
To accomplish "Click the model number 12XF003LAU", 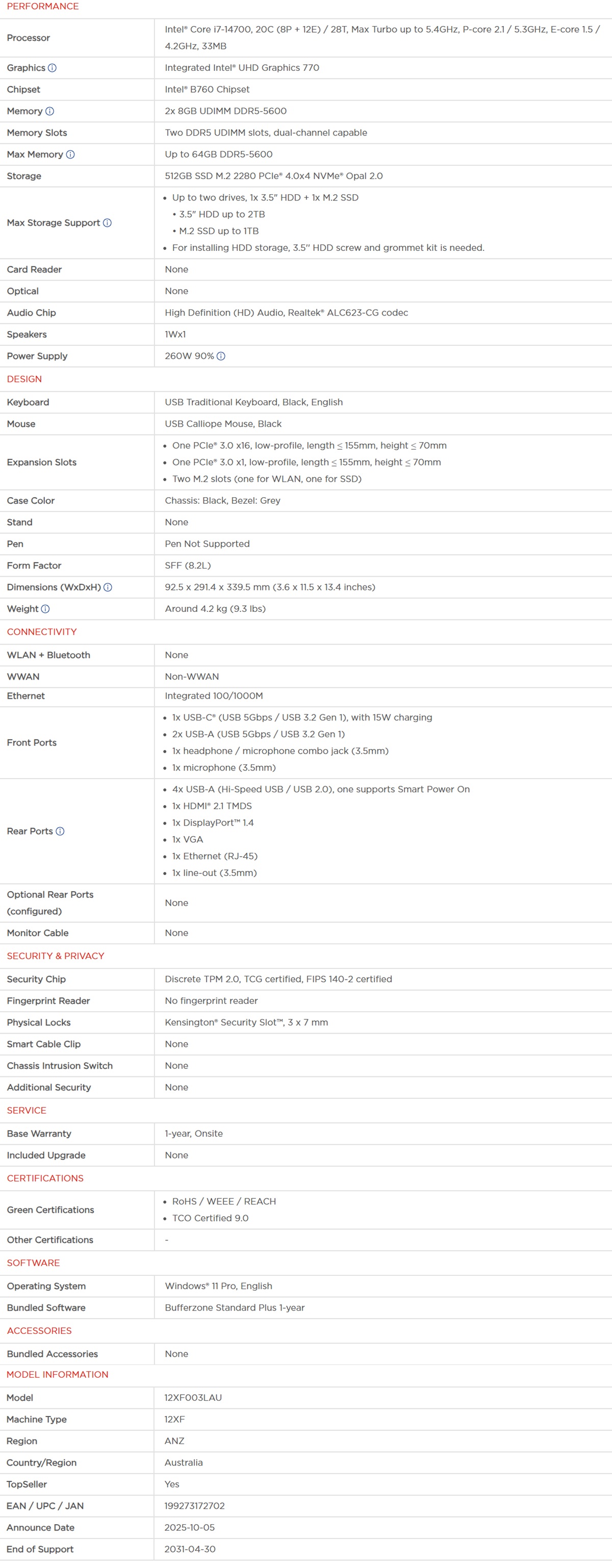I will click(x=193, y=1398).
